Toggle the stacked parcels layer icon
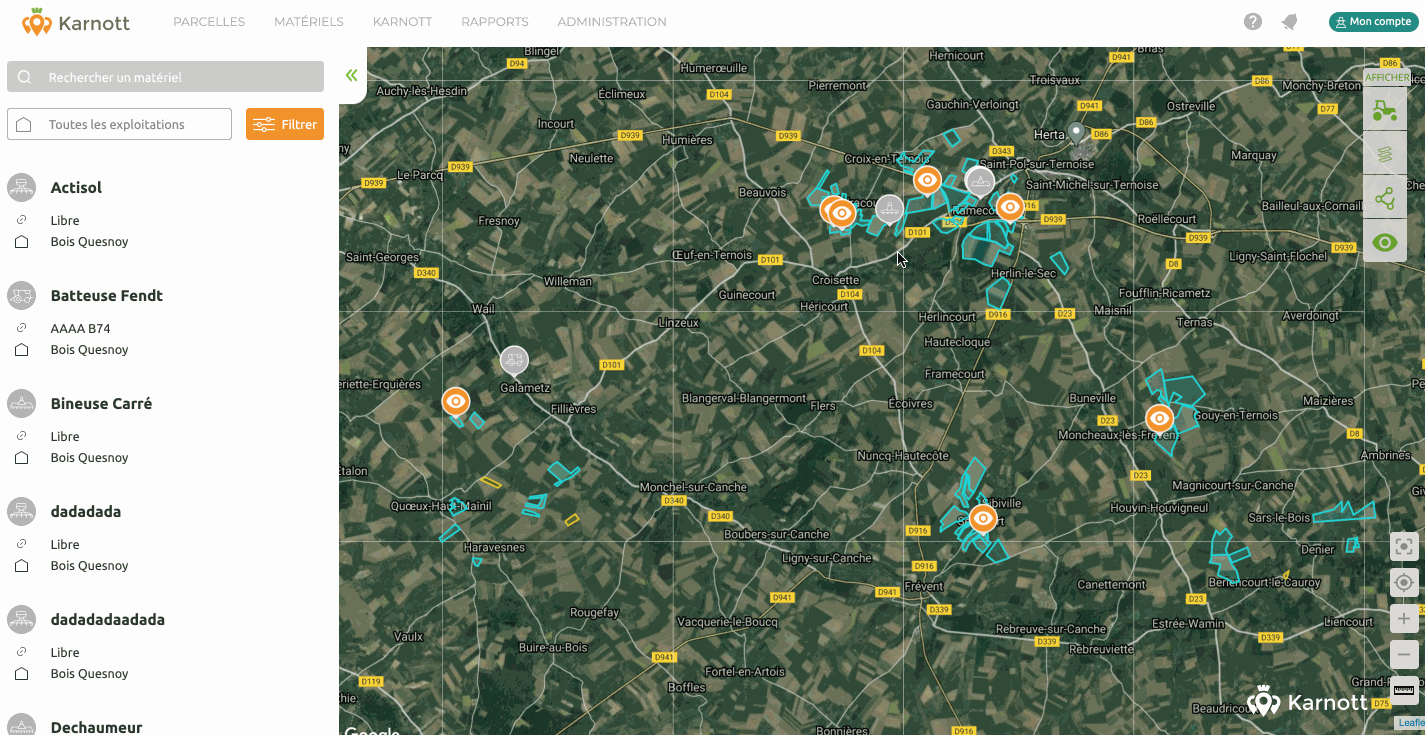Viewport: 1425px width, 735px height. click(1385, 153)
